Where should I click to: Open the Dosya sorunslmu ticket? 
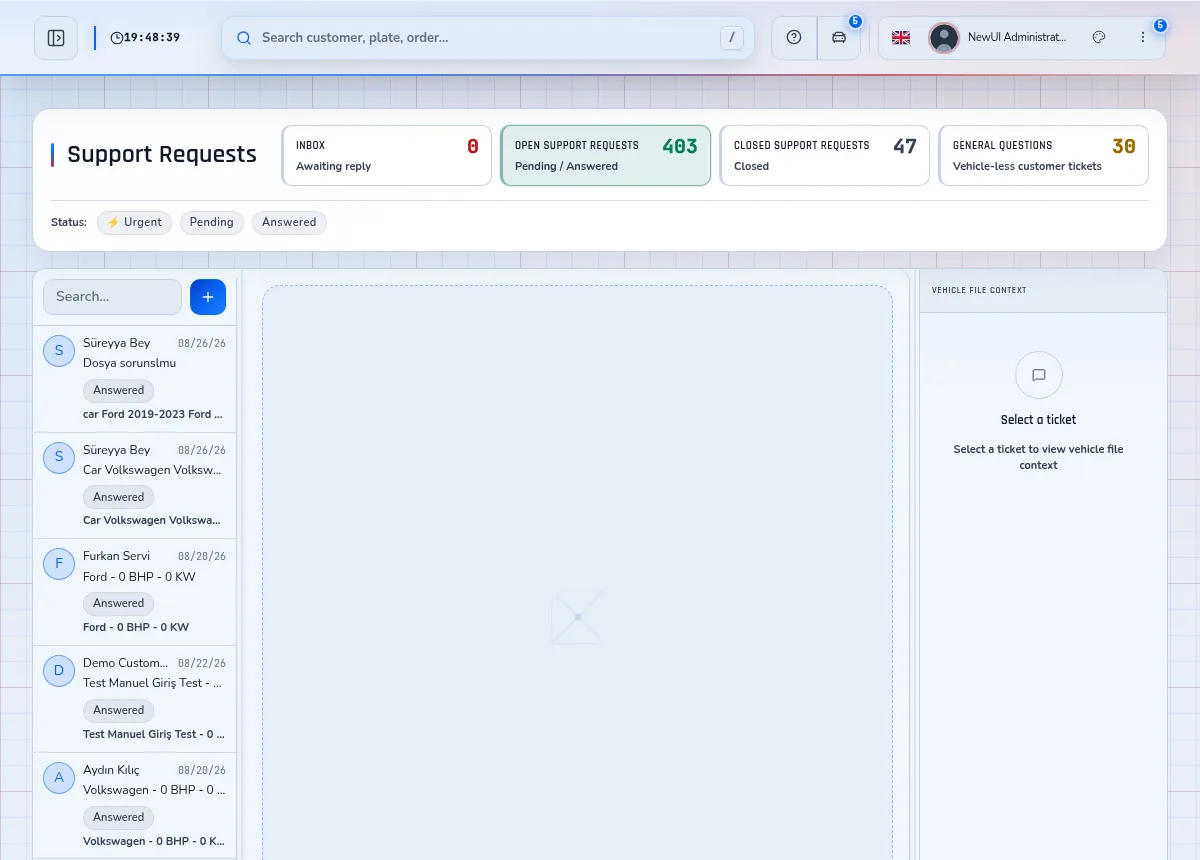click(135, 379)
